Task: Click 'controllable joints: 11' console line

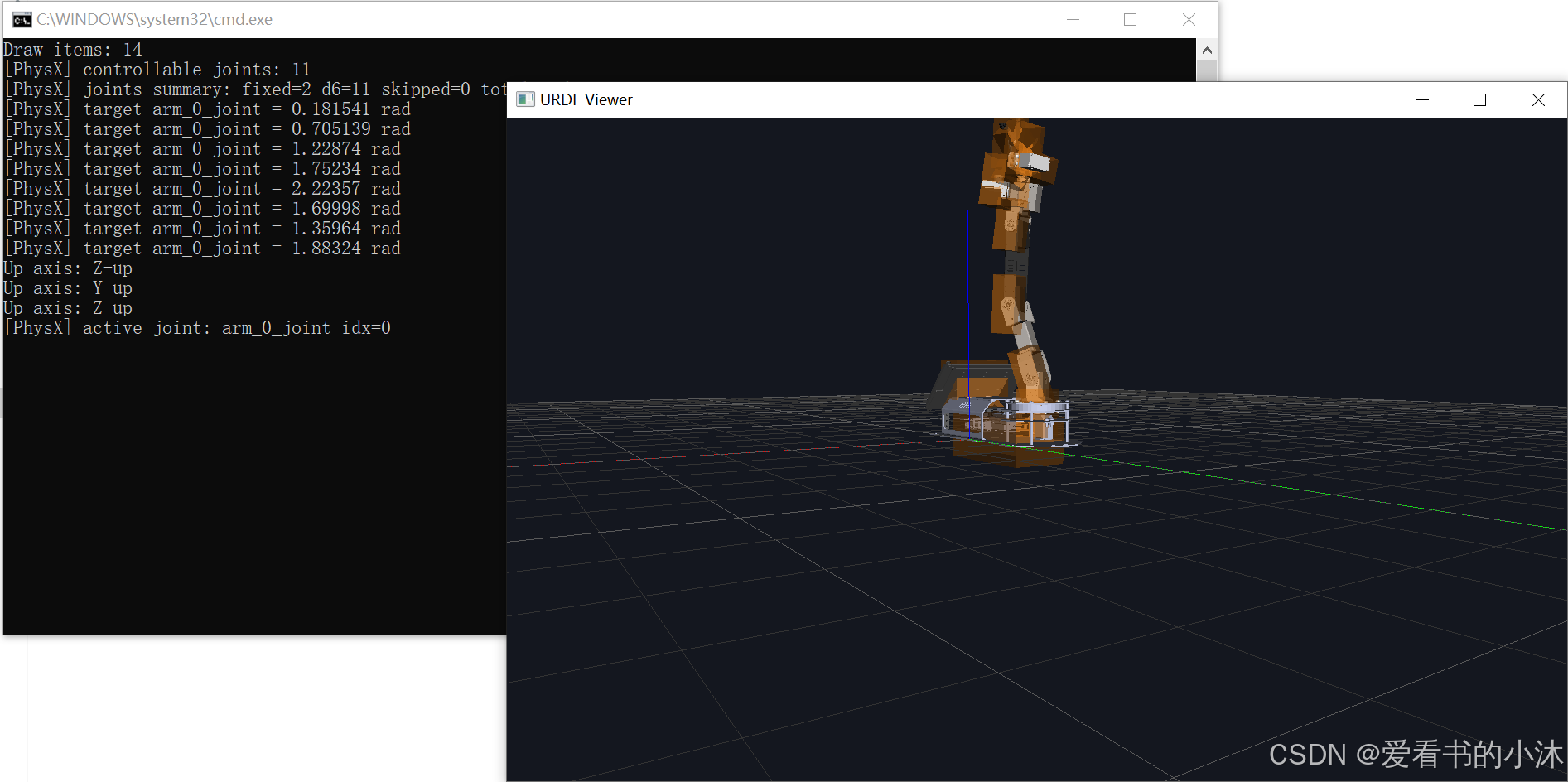Action: click(157, 70)
